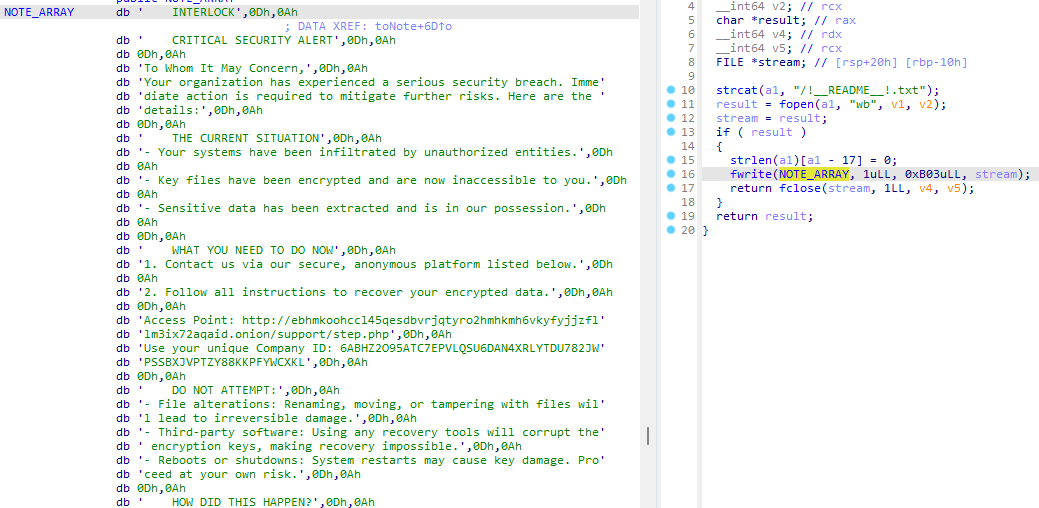Click the 'PSSBXJVPTZY88KKPFYWCXKL' string line
Image resolution: width=1039 pixels, height=508 pixels.
click(242, 362)
